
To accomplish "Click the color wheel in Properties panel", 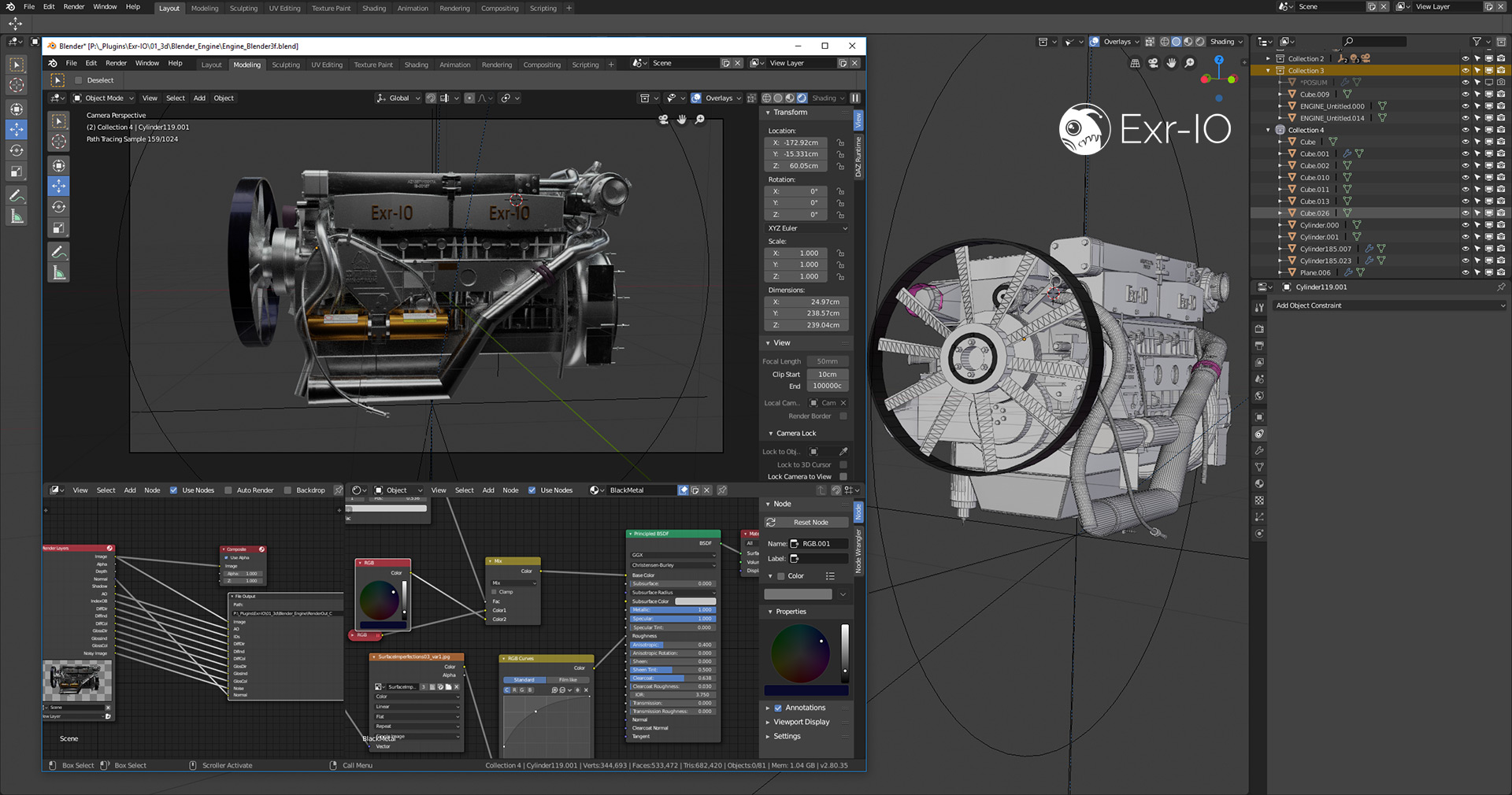I will (800, 653).
